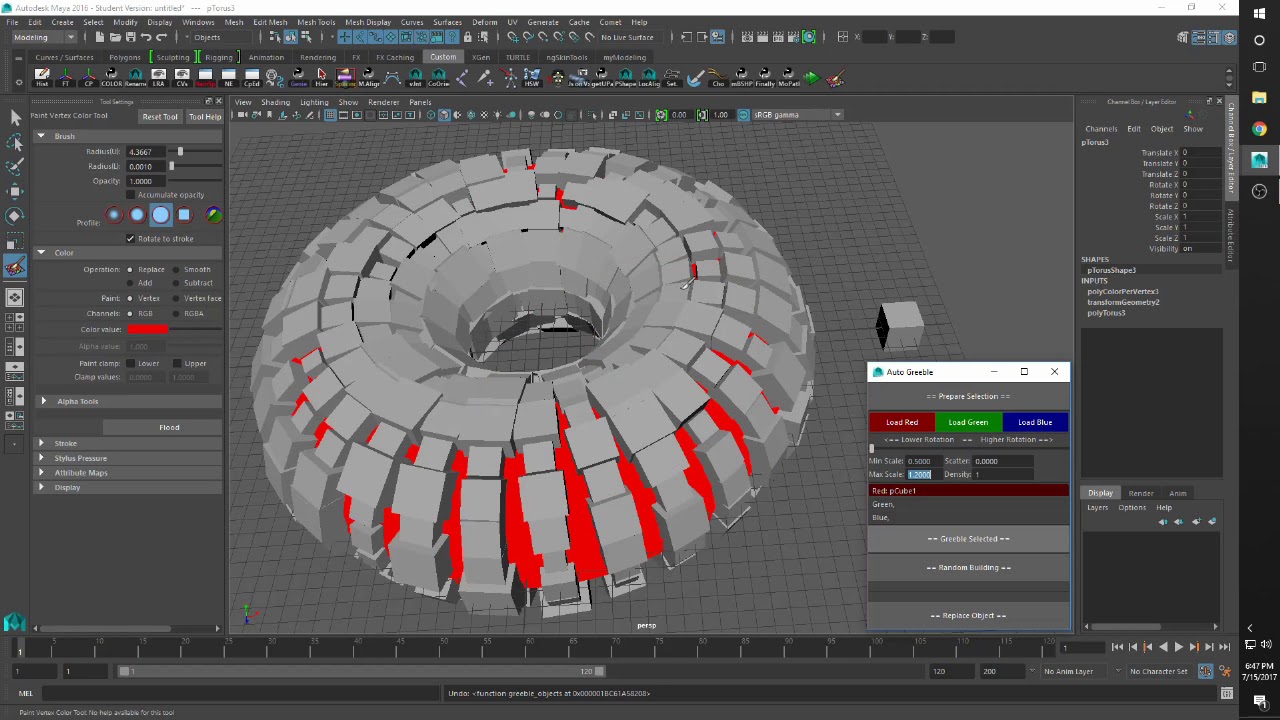Choose the square brush profile
This screenshot has height=720, width=1280.
tap(184, 215)
